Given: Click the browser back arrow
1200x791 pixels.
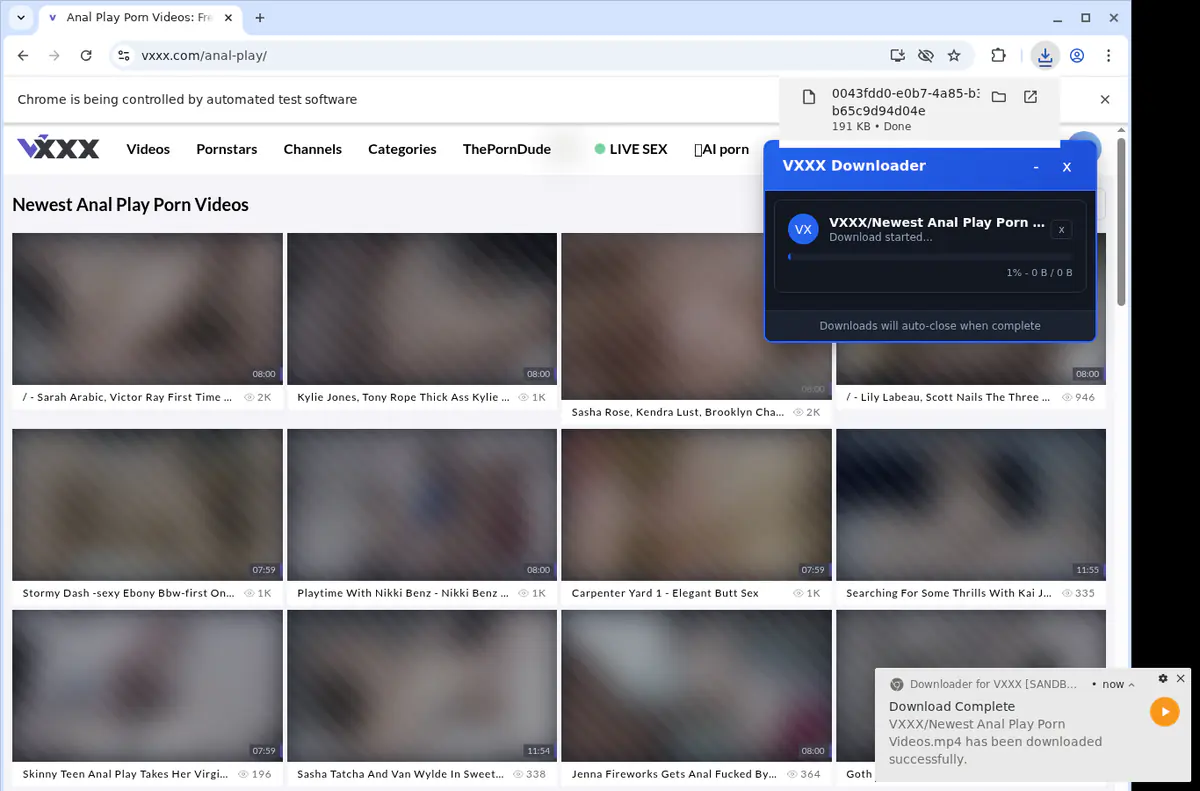Looking at the screenshot, I should pyautogui.click(x=24, y=56).
